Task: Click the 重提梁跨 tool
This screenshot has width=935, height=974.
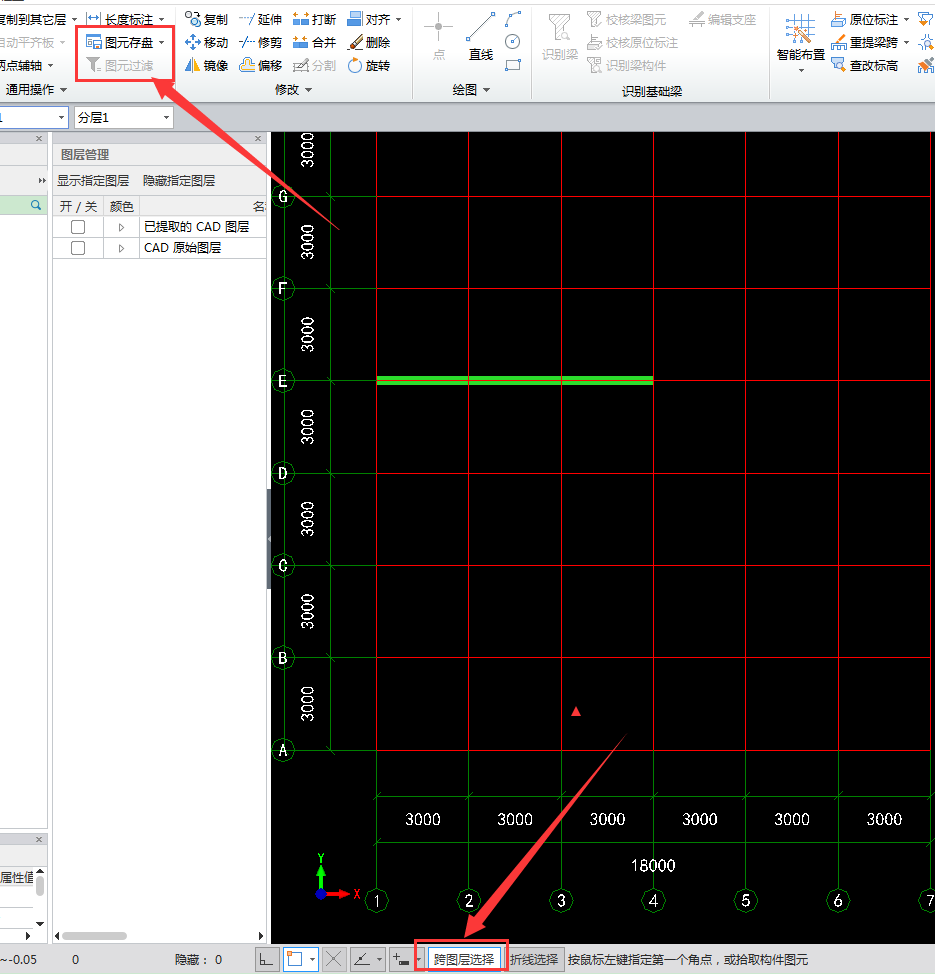Action: pyautogui.click(x=865, y=42)
